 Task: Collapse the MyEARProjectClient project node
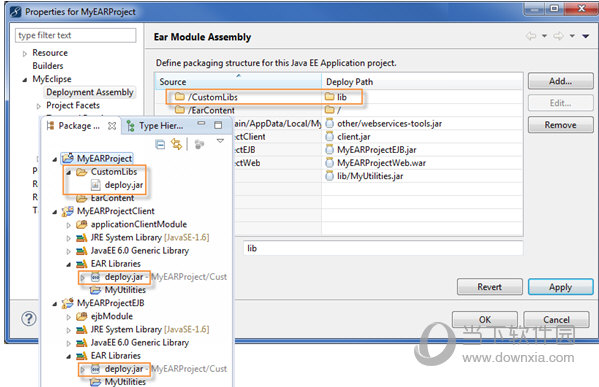55,212
